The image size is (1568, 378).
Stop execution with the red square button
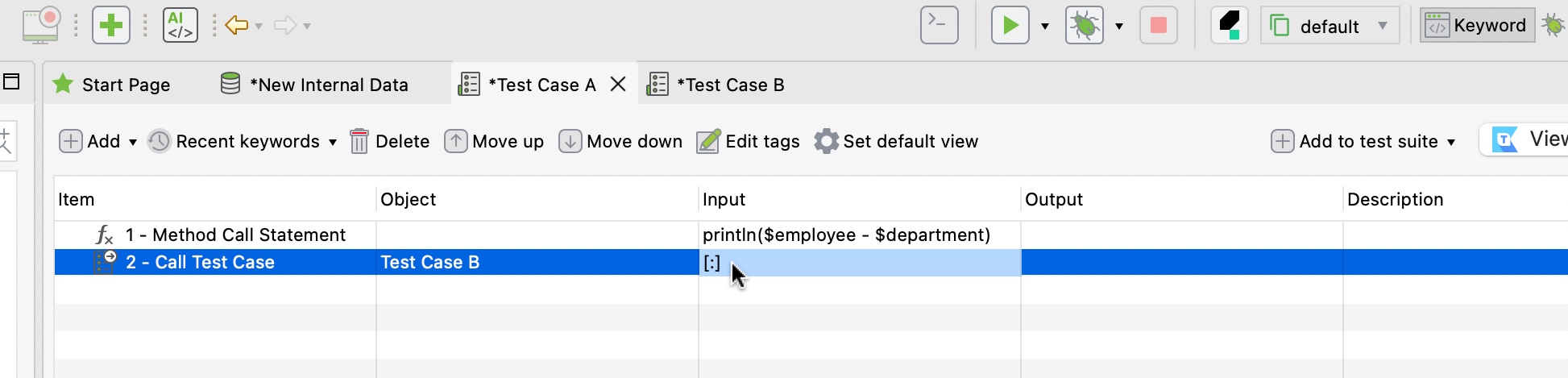click(1158, 26)
